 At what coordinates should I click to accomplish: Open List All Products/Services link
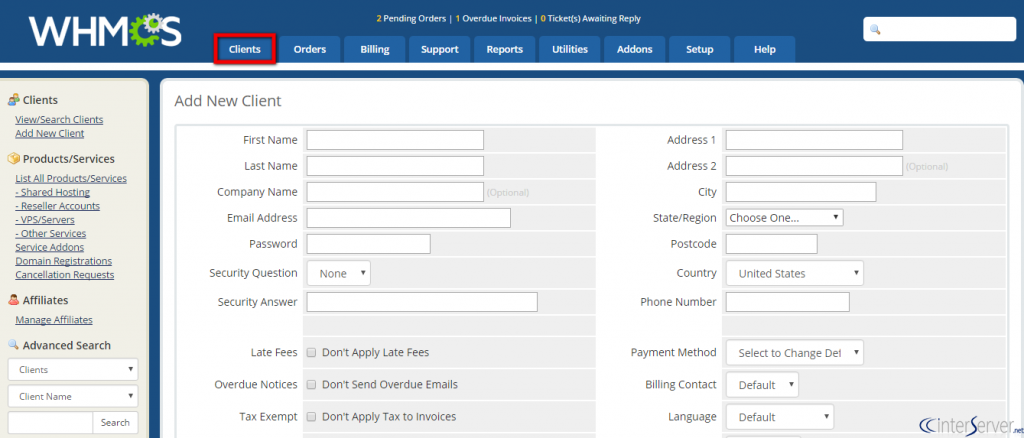[71, 178]
